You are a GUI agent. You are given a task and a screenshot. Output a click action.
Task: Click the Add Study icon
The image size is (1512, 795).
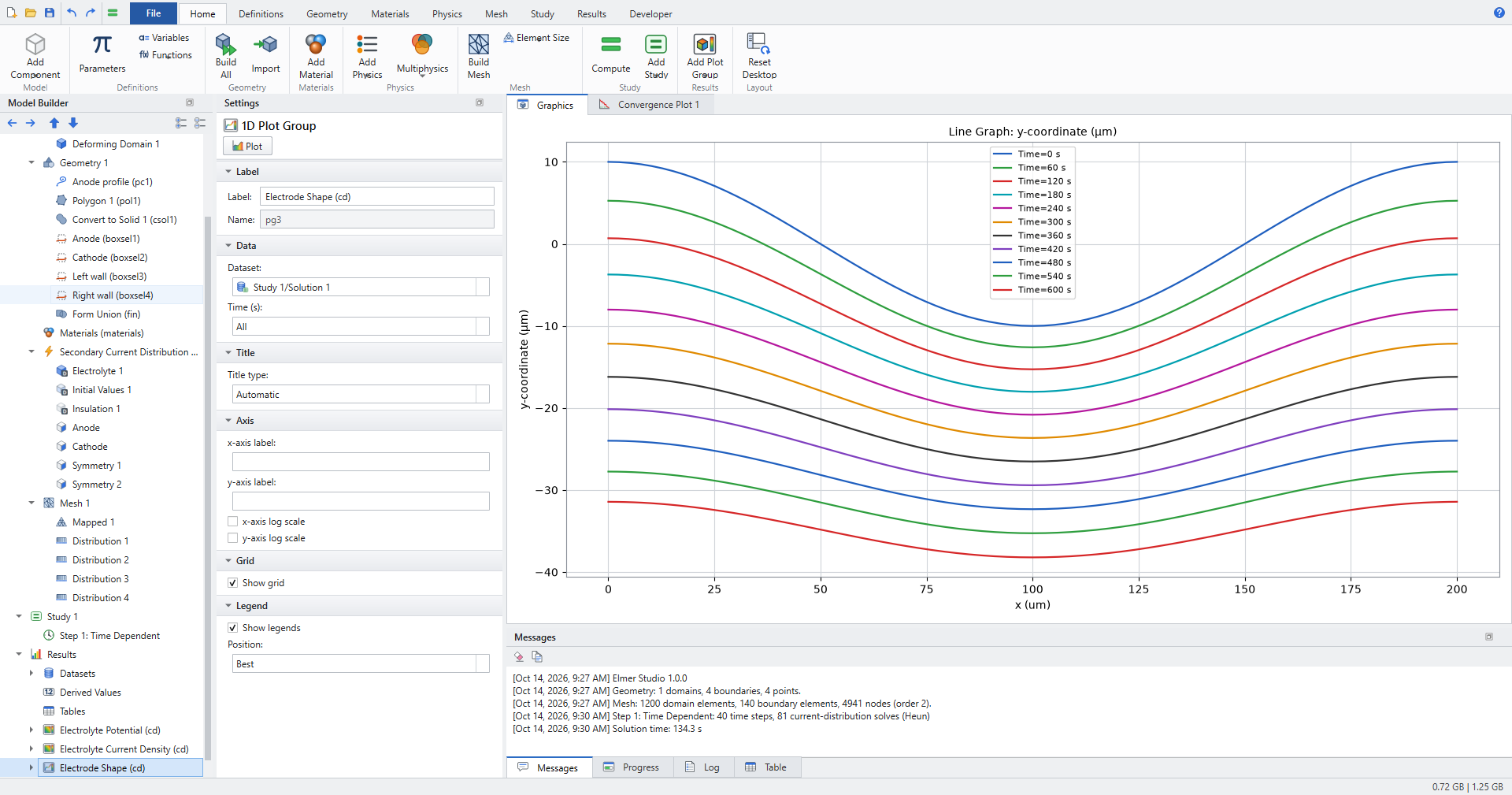coord(656,44)
